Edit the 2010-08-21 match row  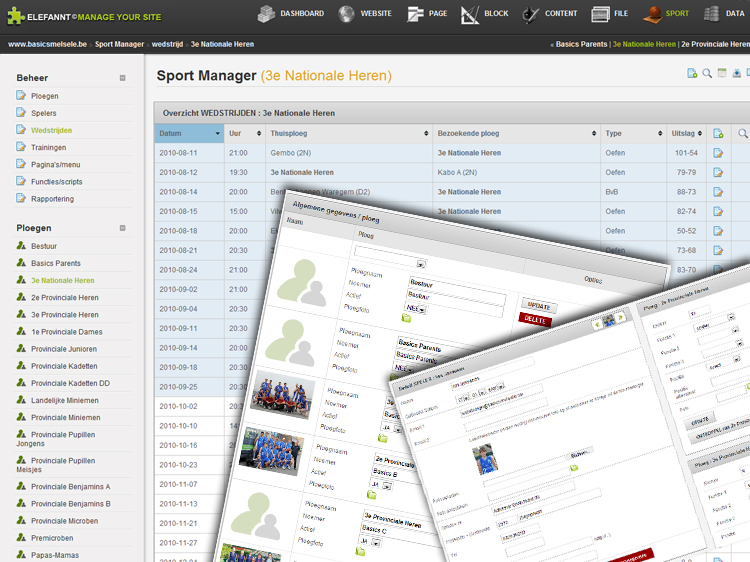[x=718, y=250]
